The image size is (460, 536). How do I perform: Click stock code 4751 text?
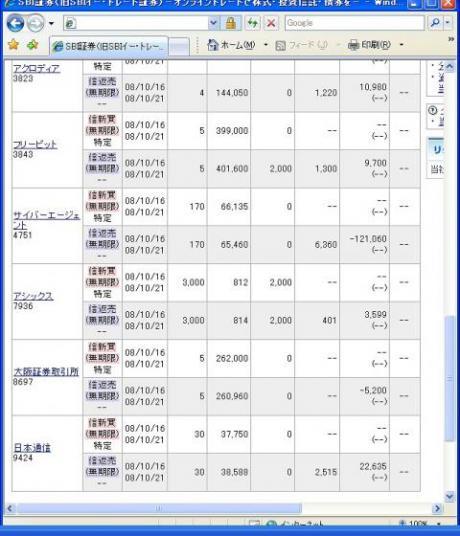[23, 235]
